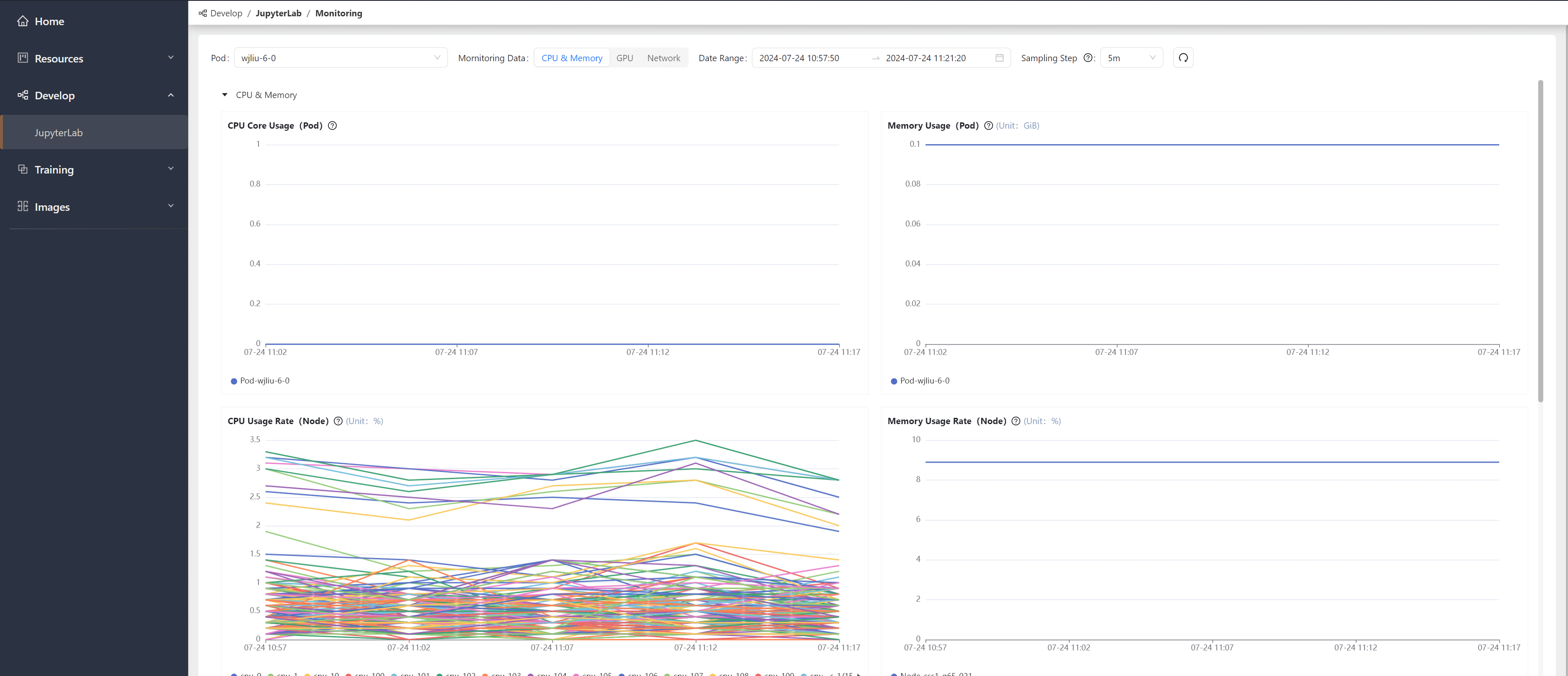Screen dimensions: 1568x676
Task: Toggle Pod-wjliu-6-0 series in CPU Core Usage legend
Action: tap(260, 381)
